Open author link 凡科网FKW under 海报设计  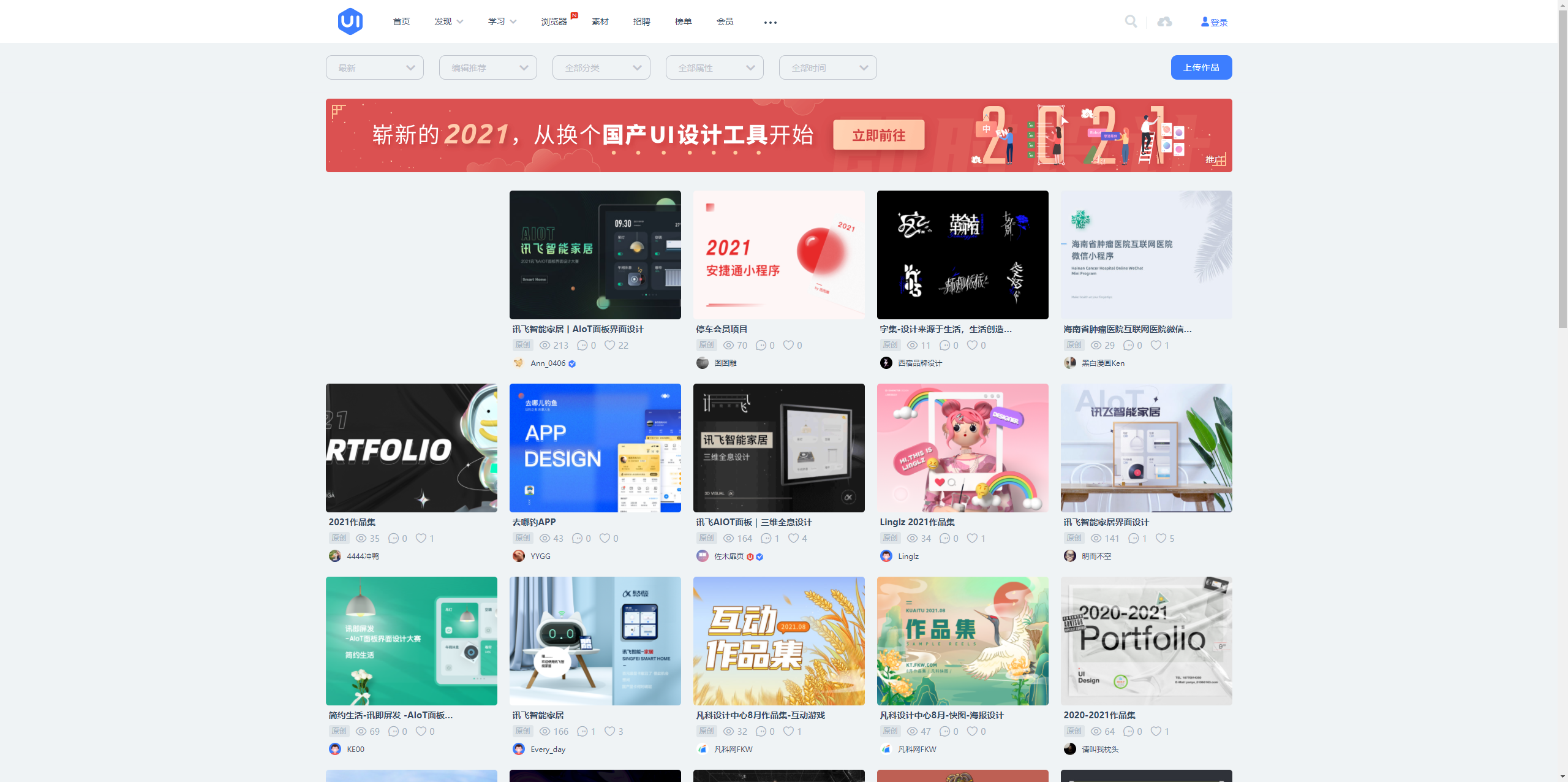(x=917, y=749)
